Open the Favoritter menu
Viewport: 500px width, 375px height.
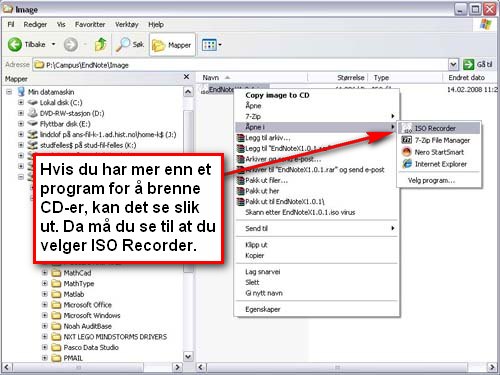coord(90,24)
